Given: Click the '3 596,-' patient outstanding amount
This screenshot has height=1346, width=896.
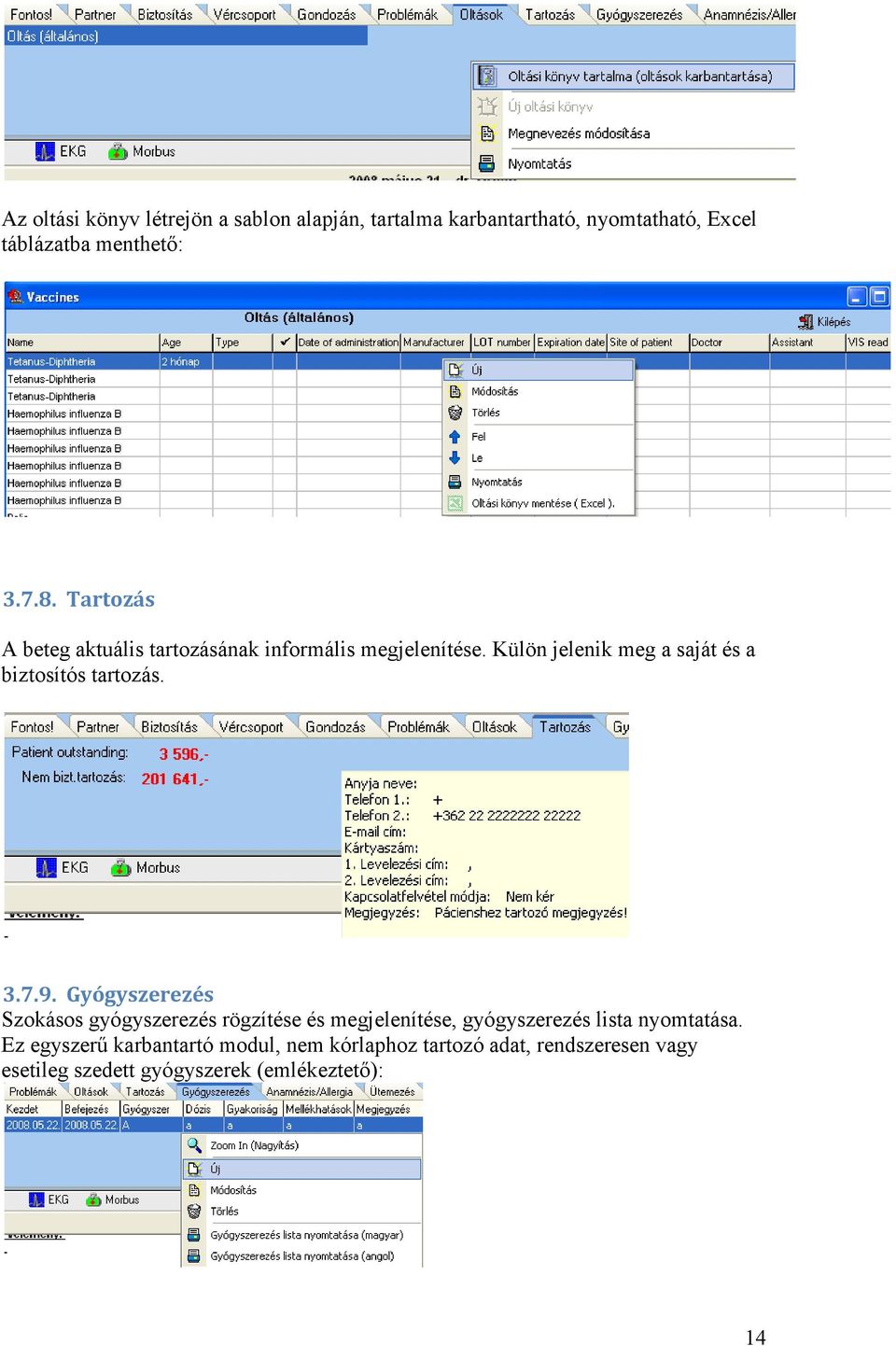Looking at the screenshot, I should [x=183, y=754].
